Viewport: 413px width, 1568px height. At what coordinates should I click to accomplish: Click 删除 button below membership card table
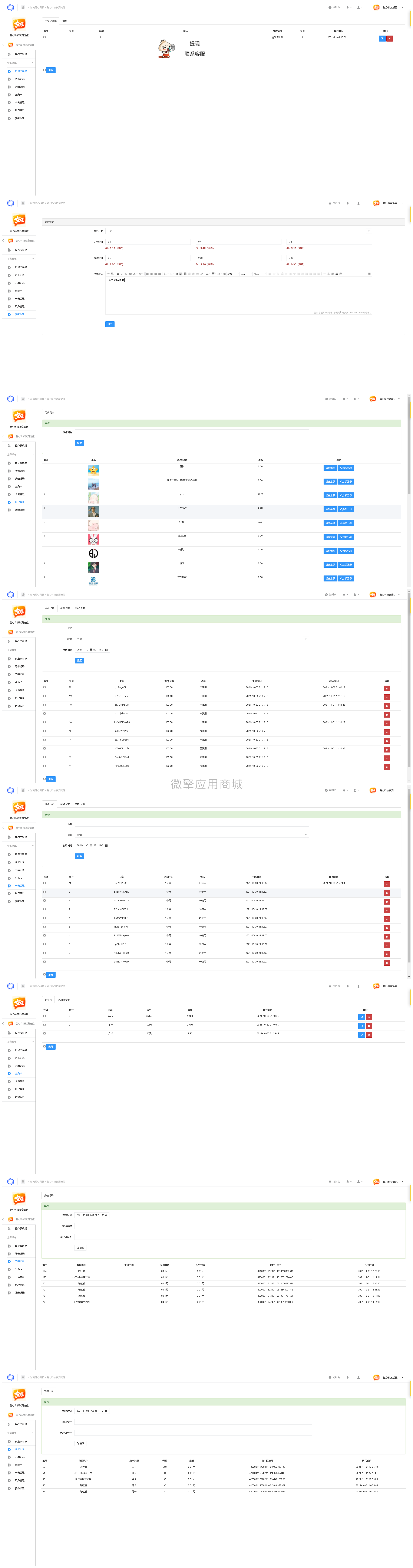pos(51,1046)
